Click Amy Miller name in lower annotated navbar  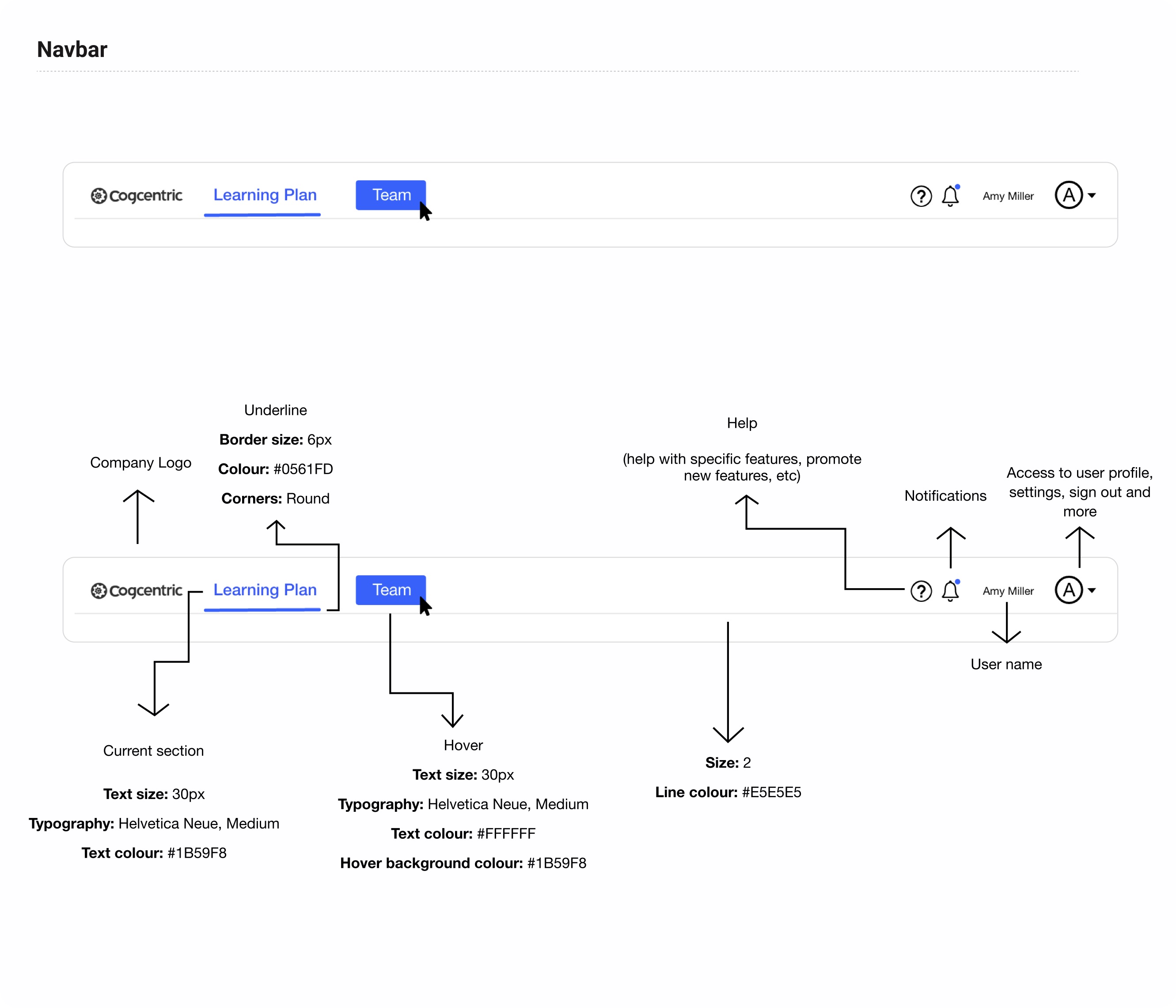(x=1007, y=591)
